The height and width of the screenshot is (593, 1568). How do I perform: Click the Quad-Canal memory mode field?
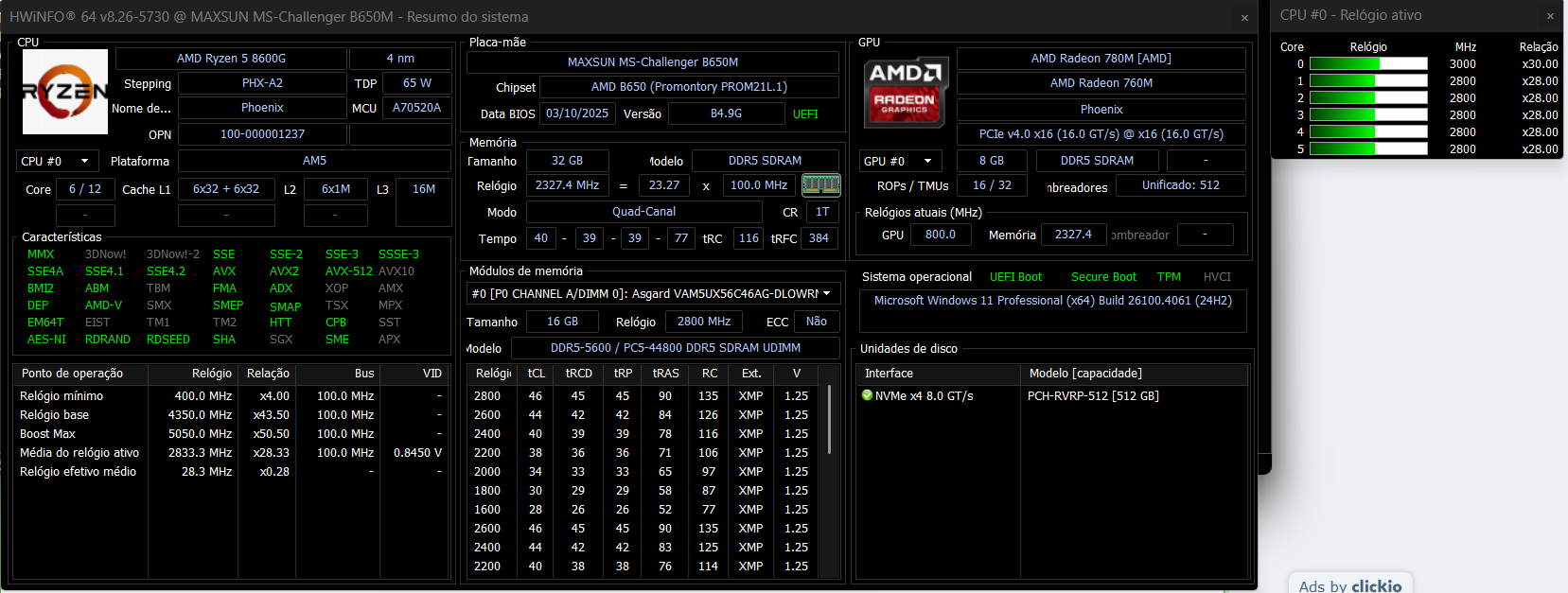[x=643, y=212]
